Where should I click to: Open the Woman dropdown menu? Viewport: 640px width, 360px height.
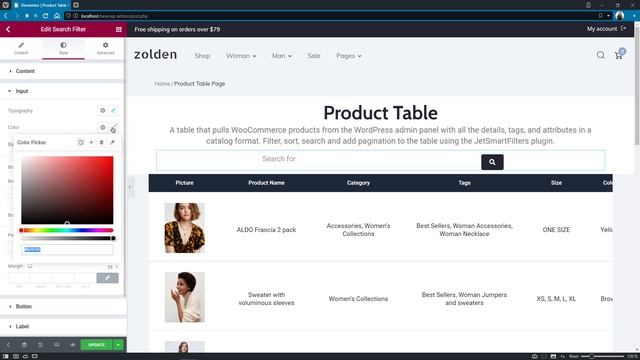241,56
